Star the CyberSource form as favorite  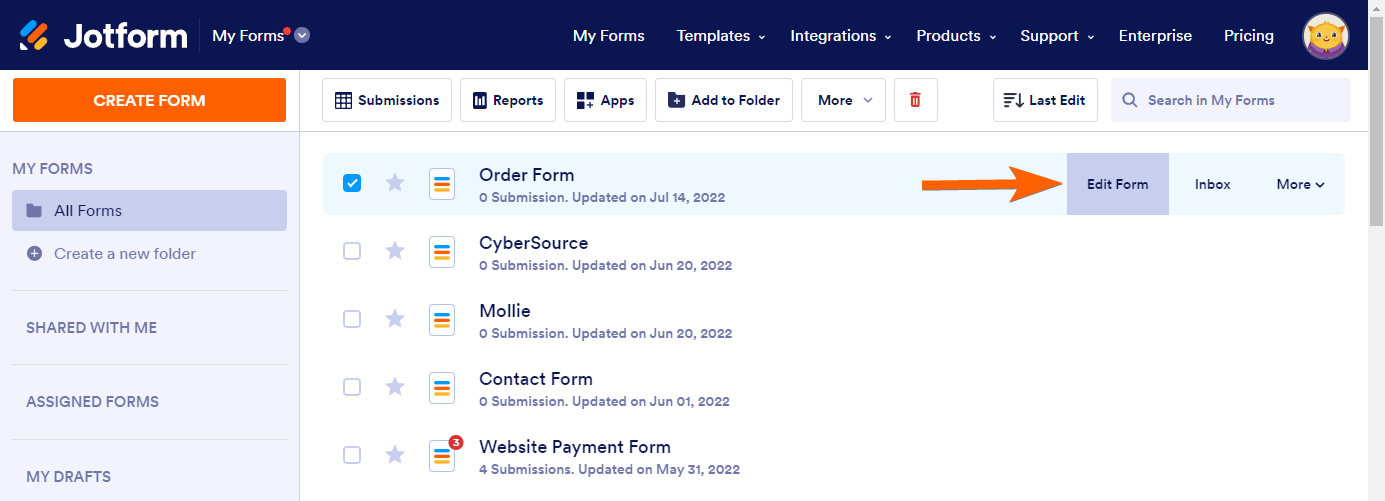pos(395,251)
